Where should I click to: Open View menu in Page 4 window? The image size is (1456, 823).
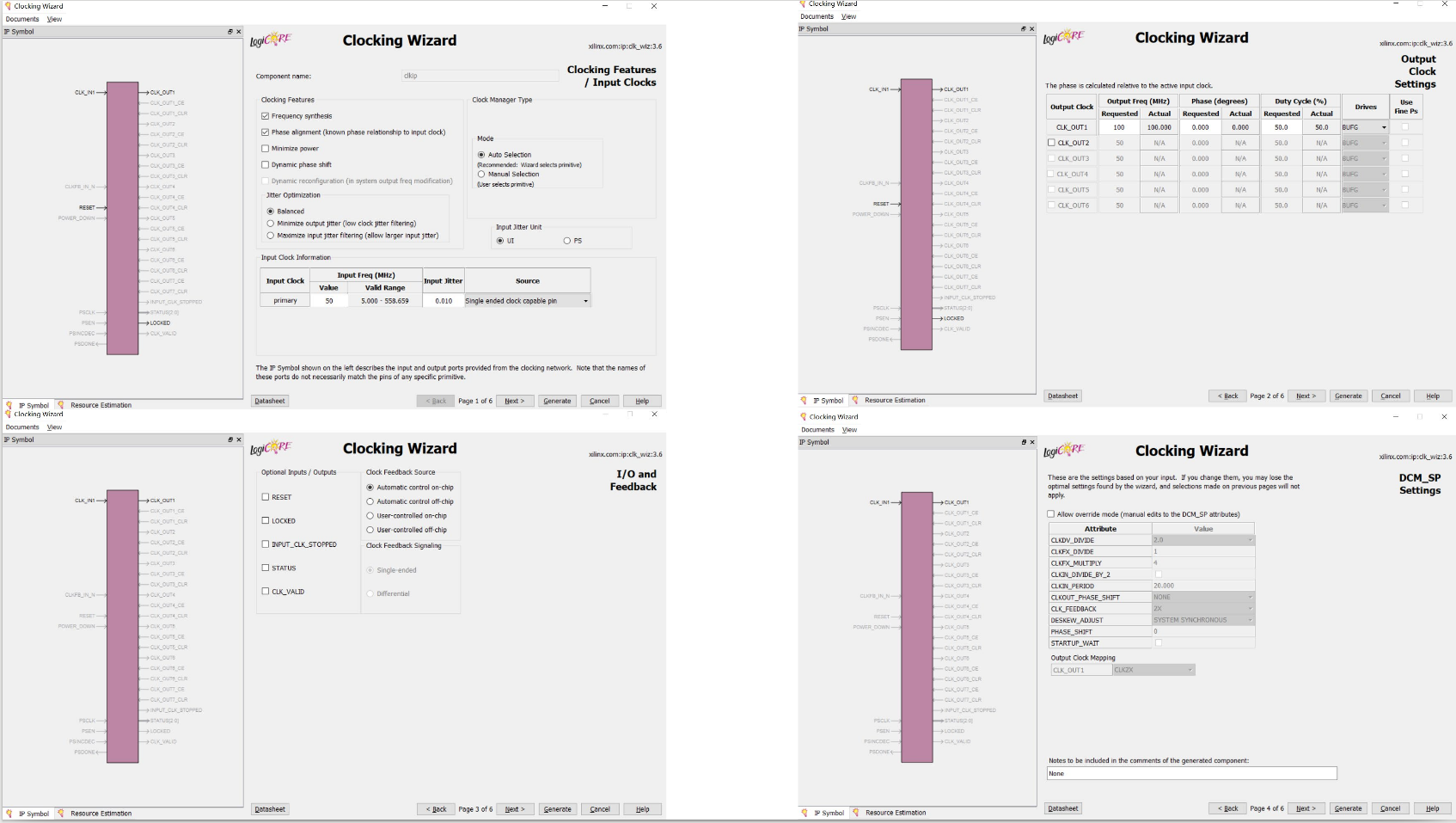coord(849,429)
